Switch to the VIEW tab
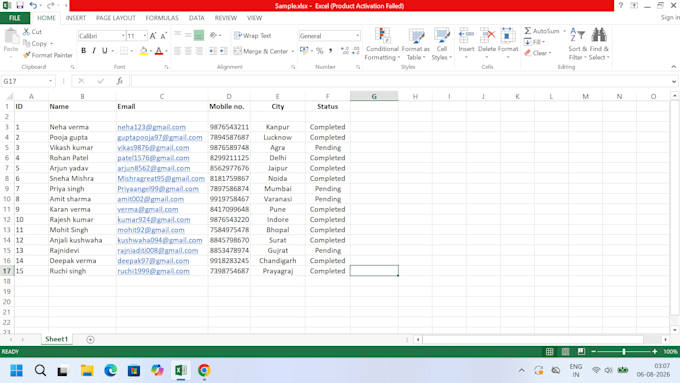The width and height of the screenshot is (680, 383). click(x=255, y=18)
